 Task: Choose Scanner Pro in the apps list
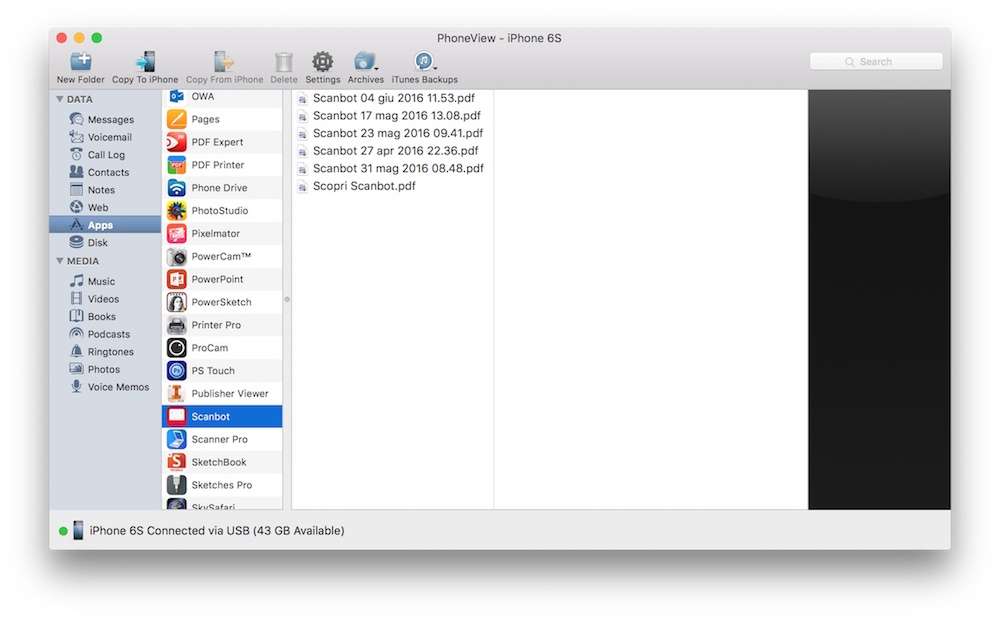(x=219, y=439)
